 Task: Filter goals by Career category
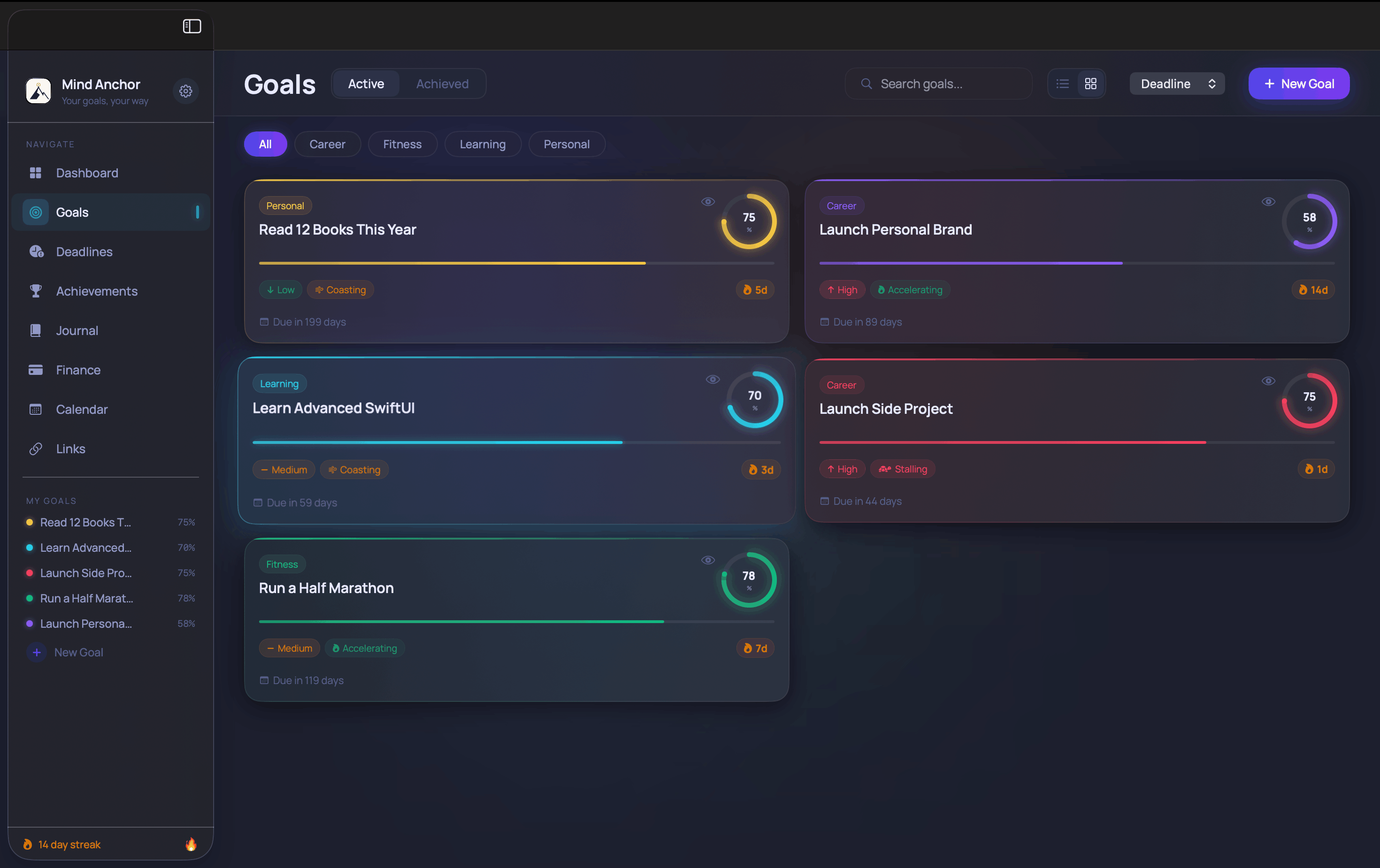327,145
